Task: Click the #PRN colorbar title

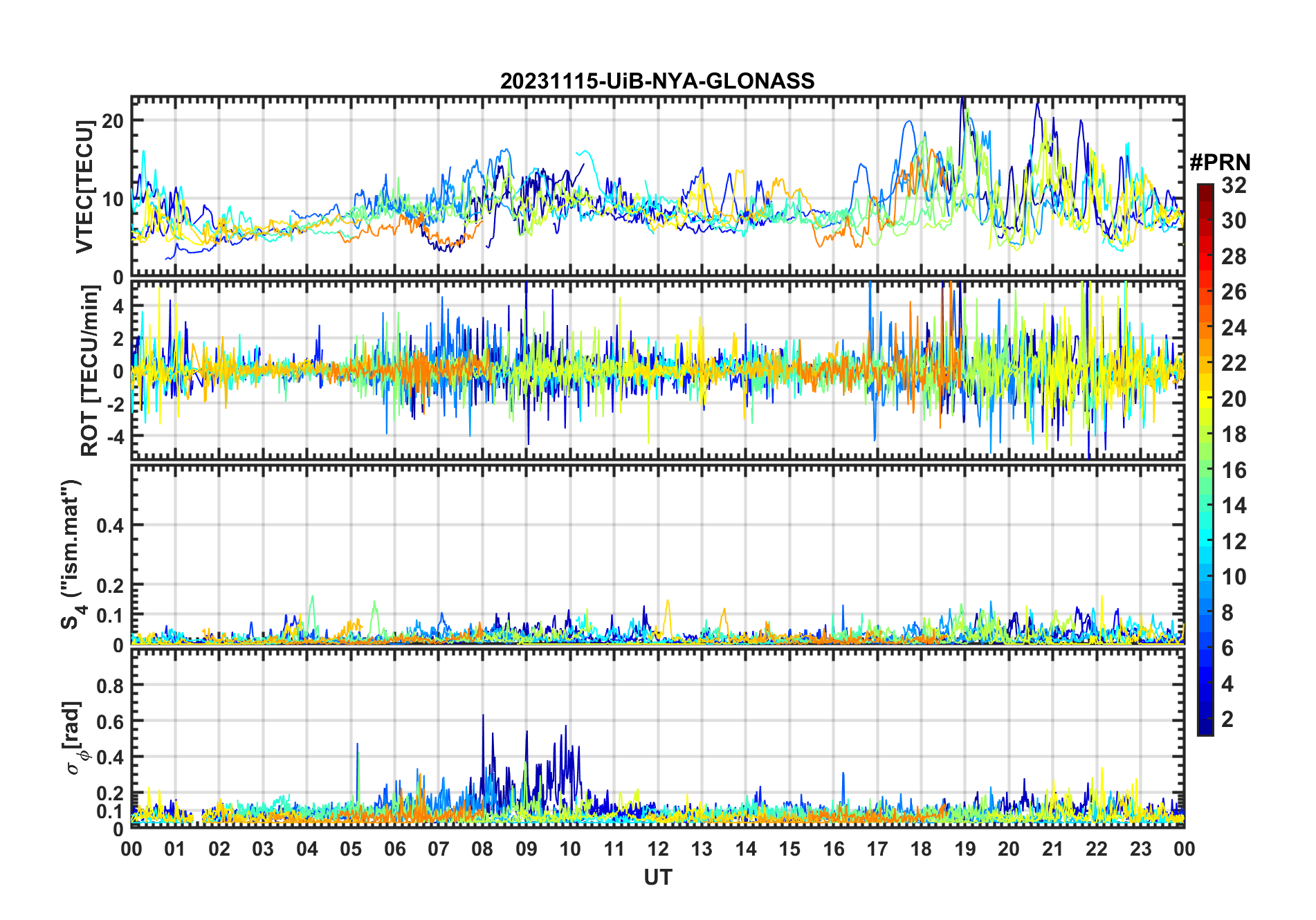Action: 1220,163
